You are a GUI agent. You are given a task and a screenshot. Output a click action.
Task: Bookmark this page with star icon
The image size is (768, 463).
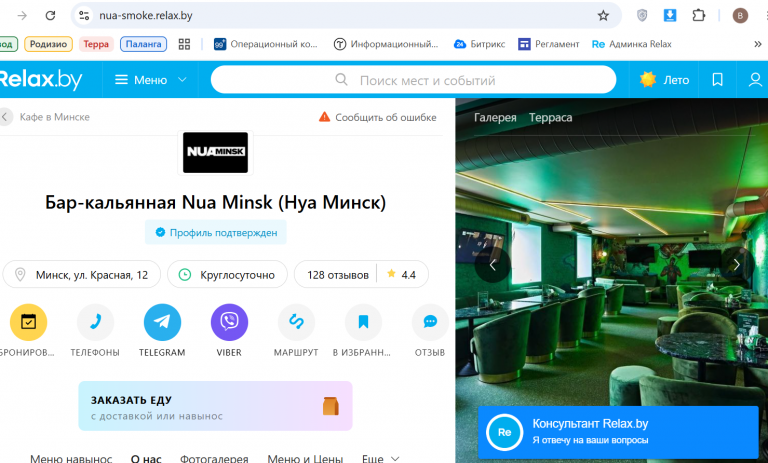(603, 16)
